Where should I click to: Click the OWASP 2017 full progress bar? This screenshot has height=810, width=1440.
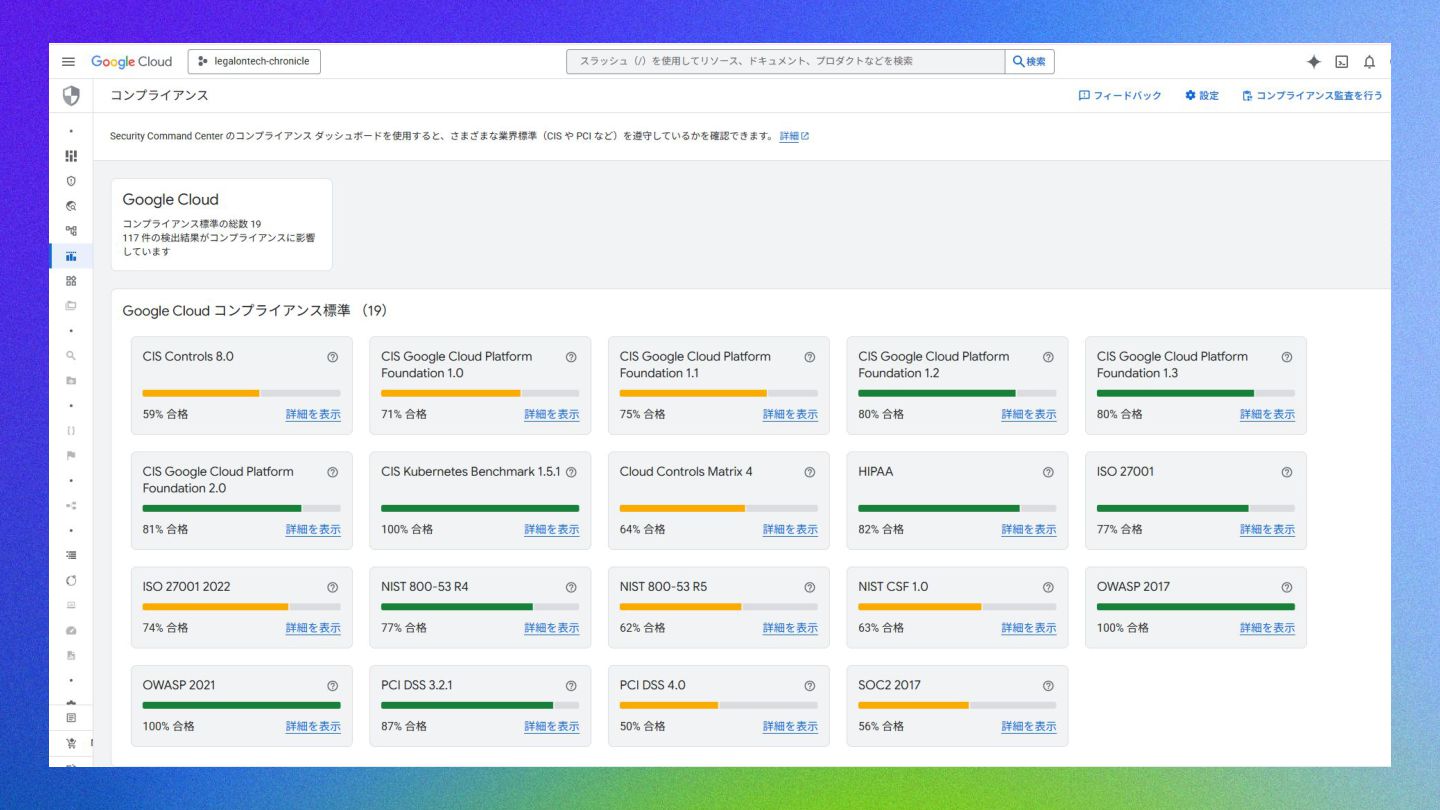[1196, 607]
